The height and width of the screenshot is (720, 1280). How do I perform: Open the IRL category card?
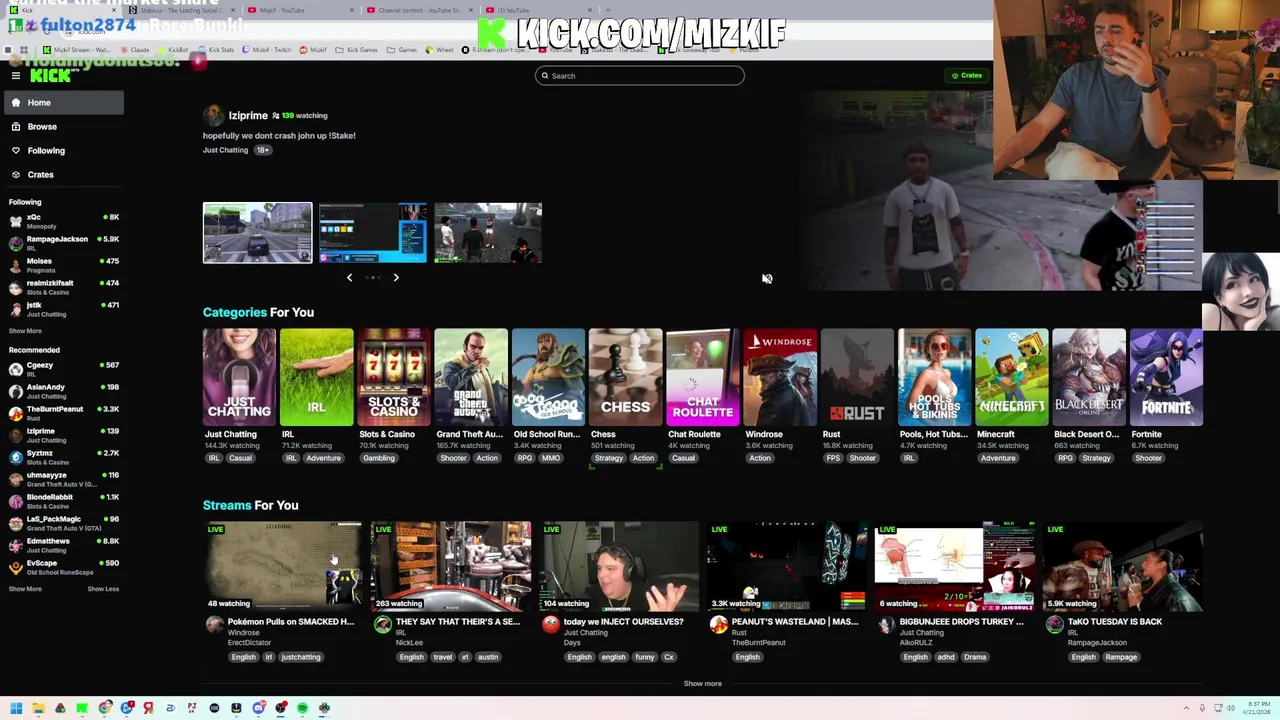pos(316,377)
